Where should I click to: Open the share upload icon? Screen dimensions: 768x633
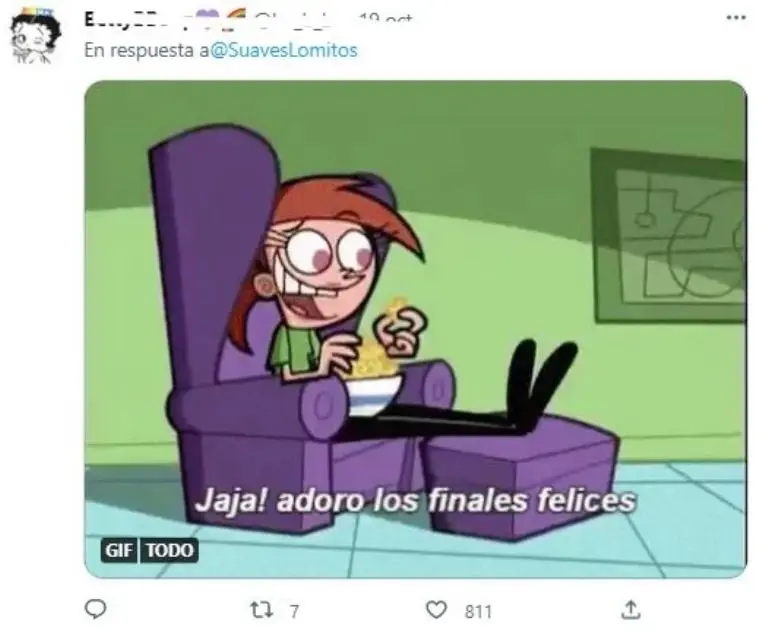(631, 610)
